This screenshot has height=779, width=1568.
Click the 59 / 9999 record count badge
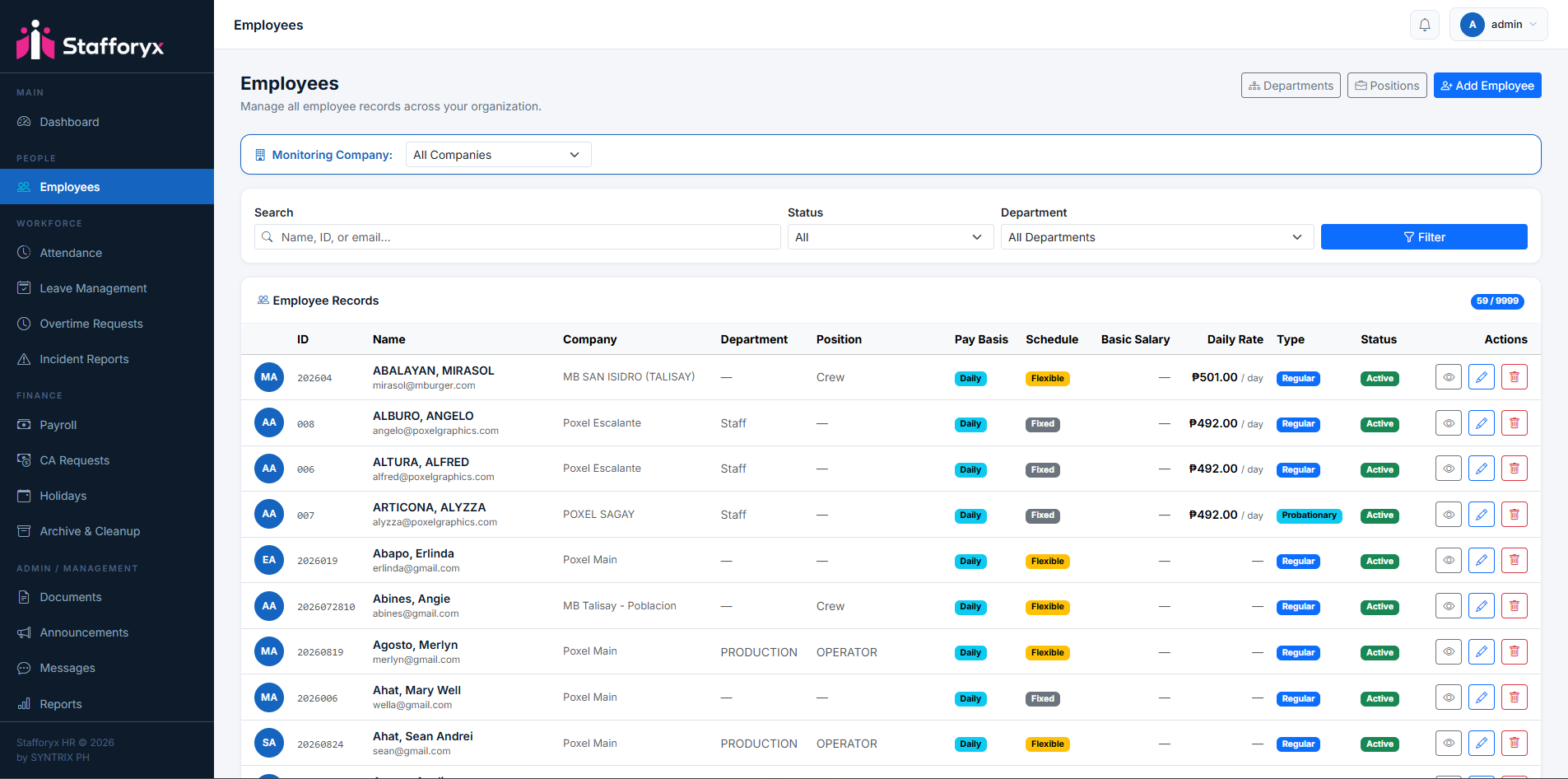click(1497, 301)
